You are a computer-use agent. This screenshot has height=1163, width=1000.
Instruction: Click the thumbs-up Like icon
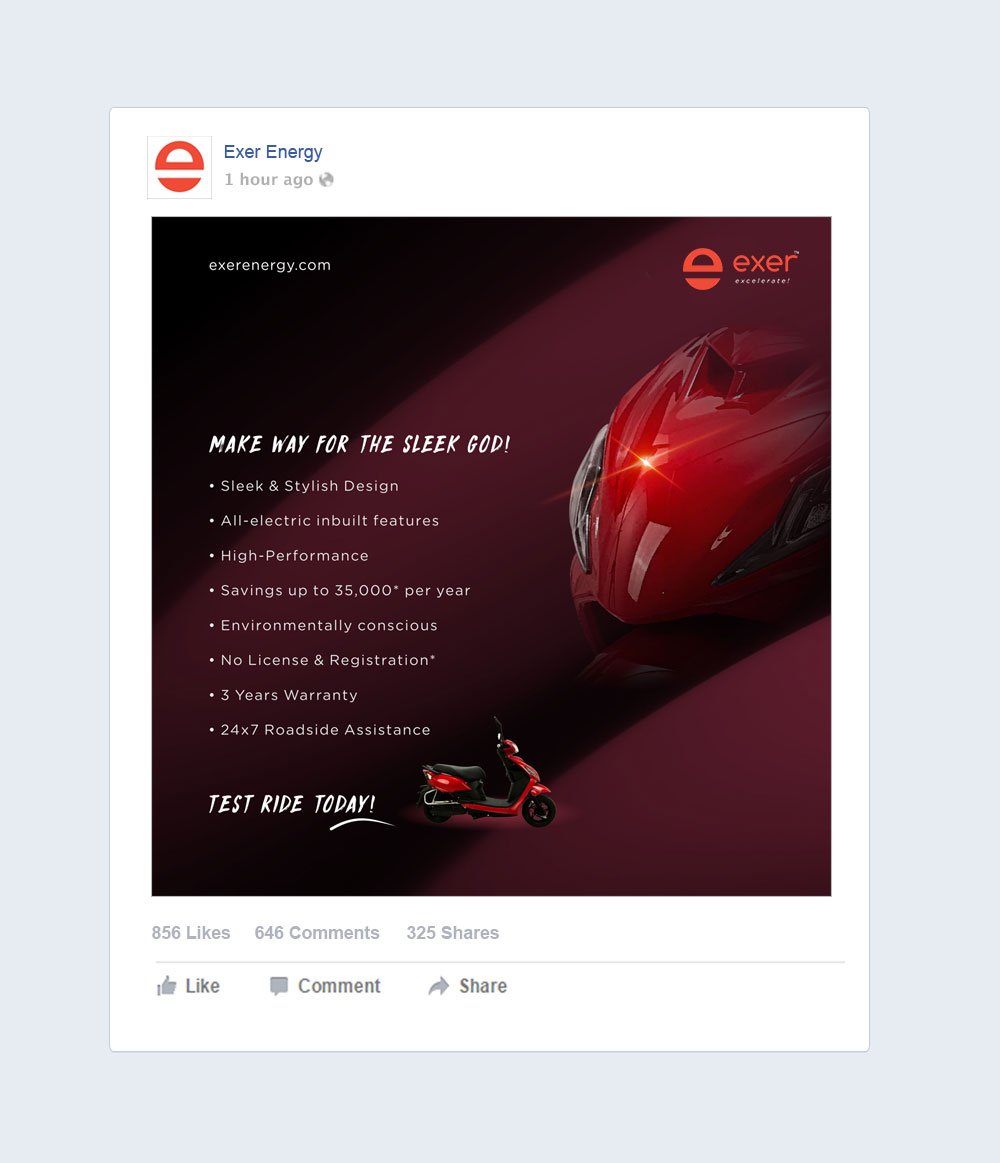coord(167,986)
